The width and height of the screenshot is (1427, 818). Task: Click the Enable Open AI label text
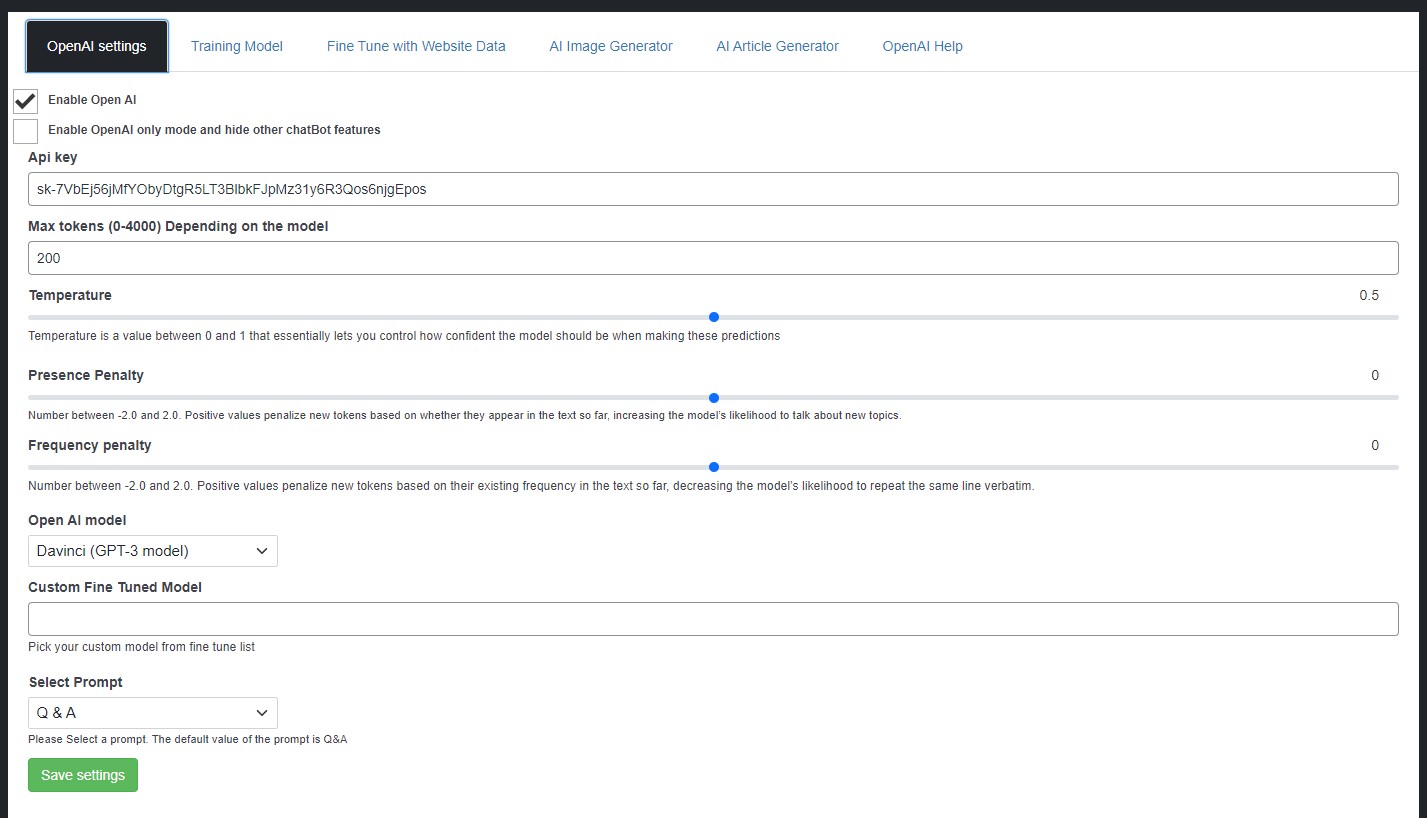(x=92, y=100)
